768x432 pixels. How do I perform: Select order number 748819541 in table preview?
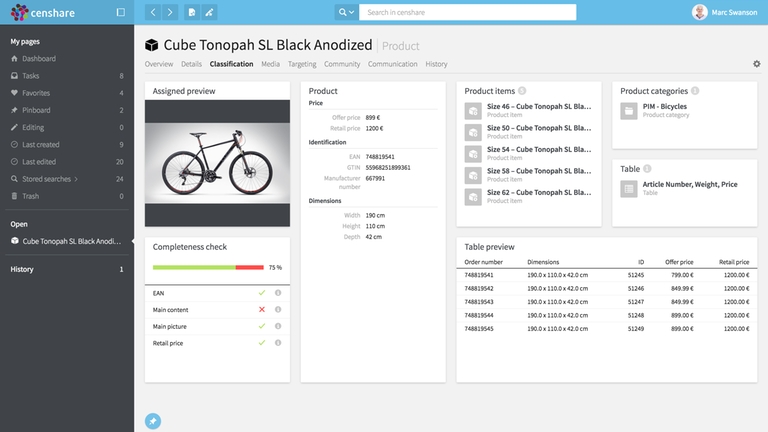click(479, 275)
